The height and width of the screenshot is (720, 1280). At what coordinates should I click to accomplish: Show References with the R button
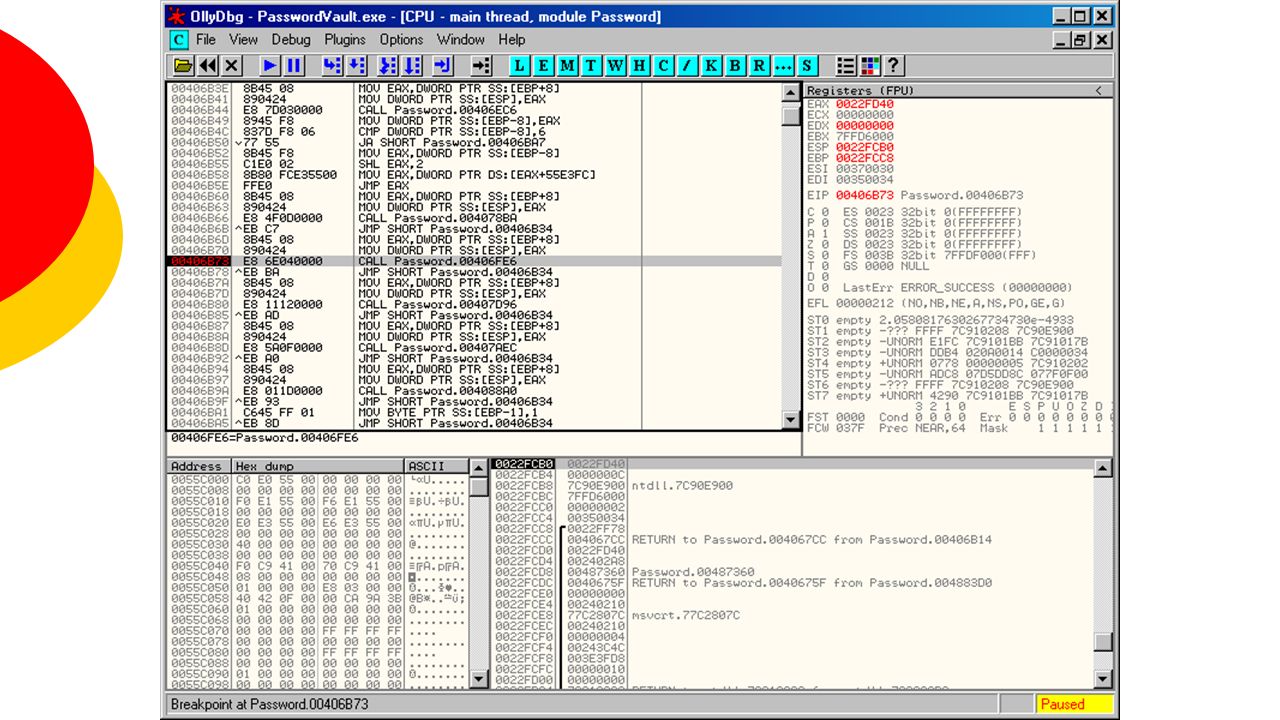pos(760,66)
